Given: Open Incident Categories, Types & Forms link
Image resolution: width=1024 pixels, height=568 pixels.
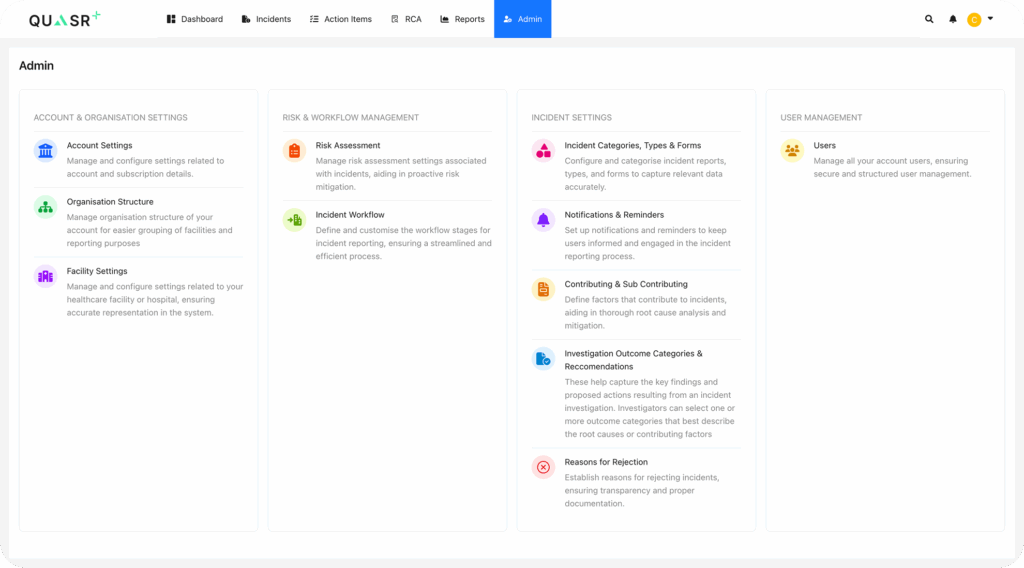Looking at the screenshot, I should pos(632,146).
